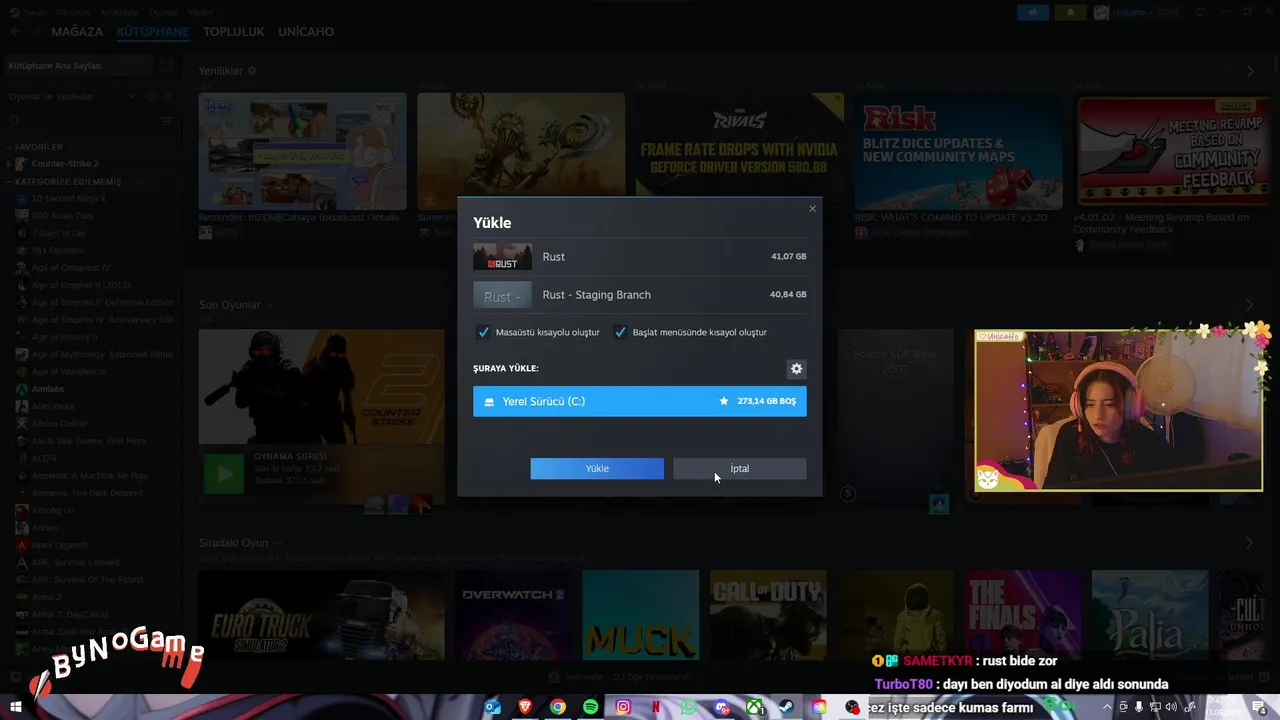Click the 41,07 GB size value
This screenshot has width=1280, height=720.
coord(788,257)
